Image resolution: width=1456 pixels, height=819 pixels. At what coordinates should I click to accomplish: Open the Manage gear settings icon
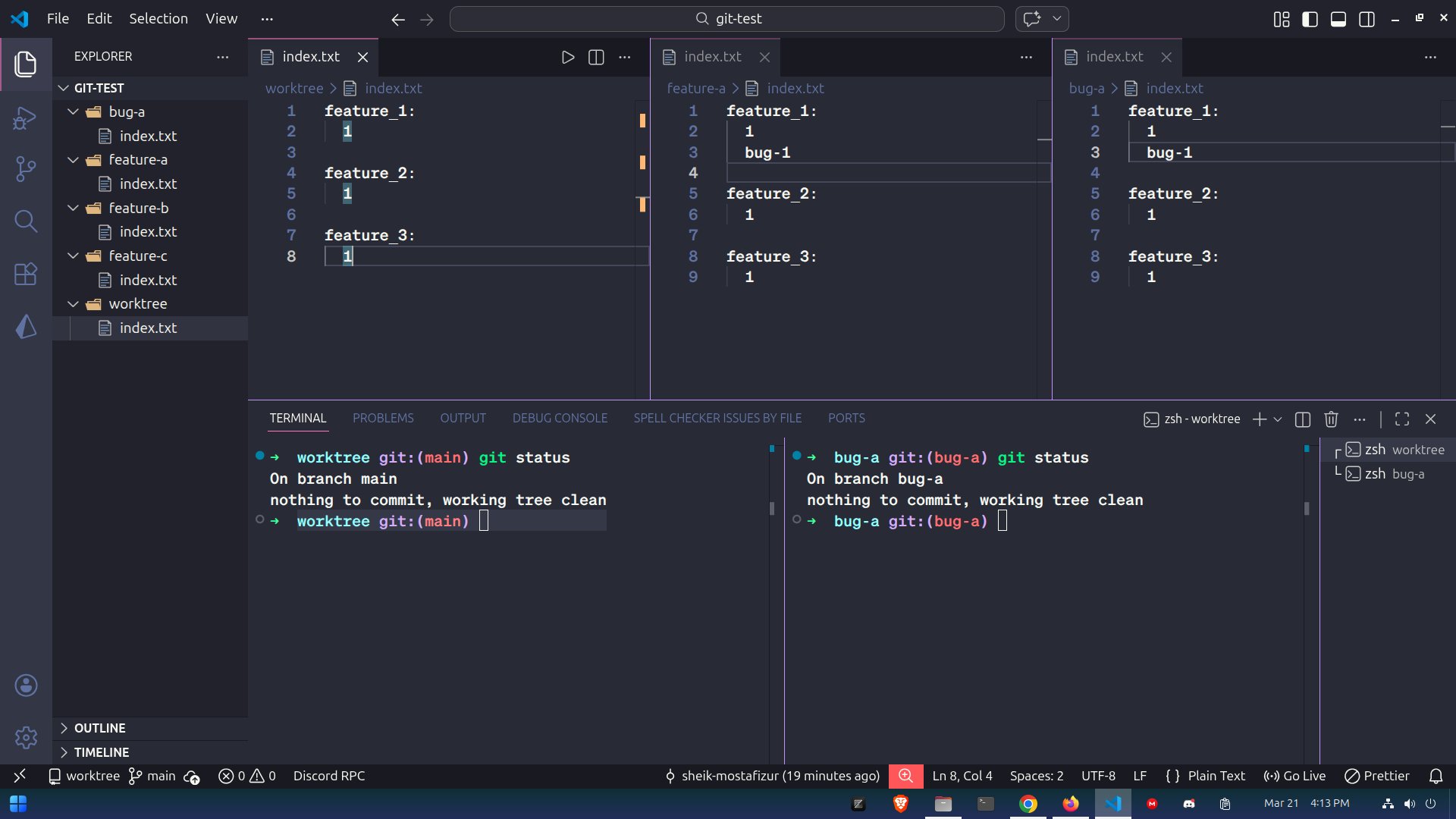(x=26, y=737)
